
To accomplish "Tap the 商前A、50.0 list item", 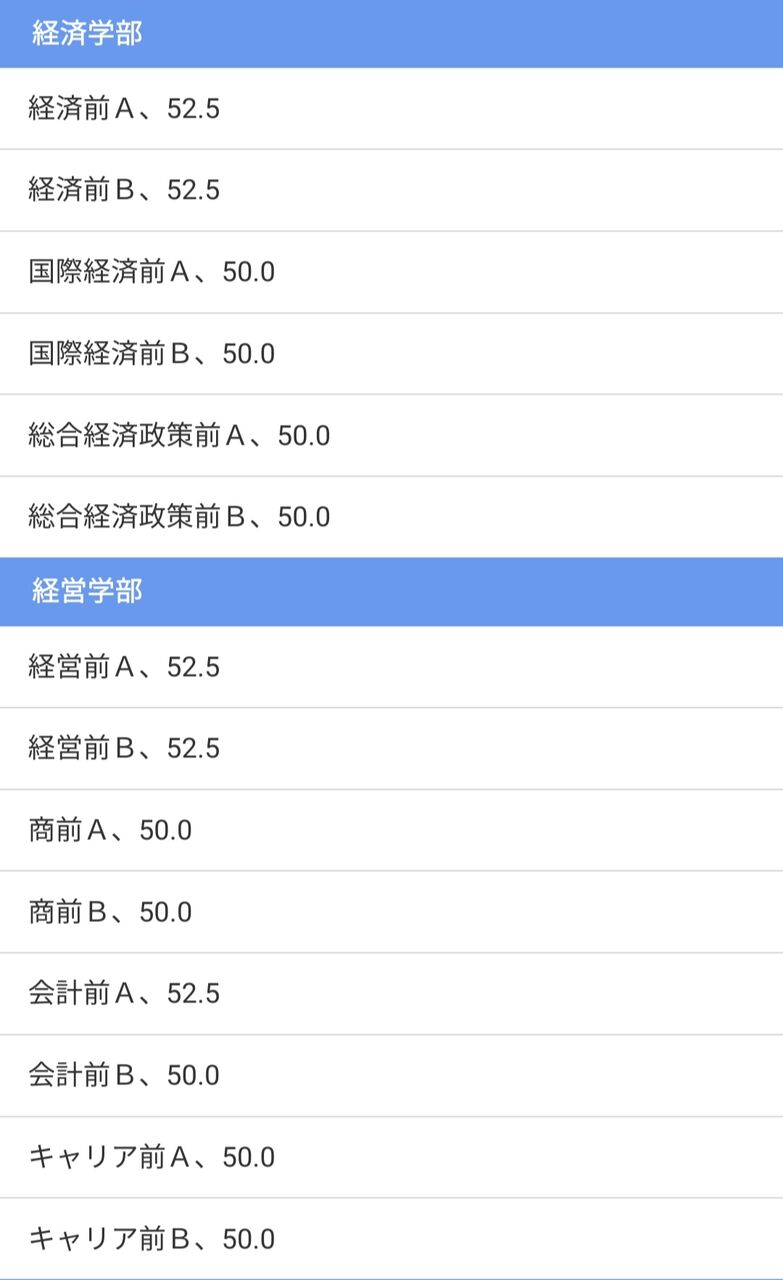I will [391, 831].
